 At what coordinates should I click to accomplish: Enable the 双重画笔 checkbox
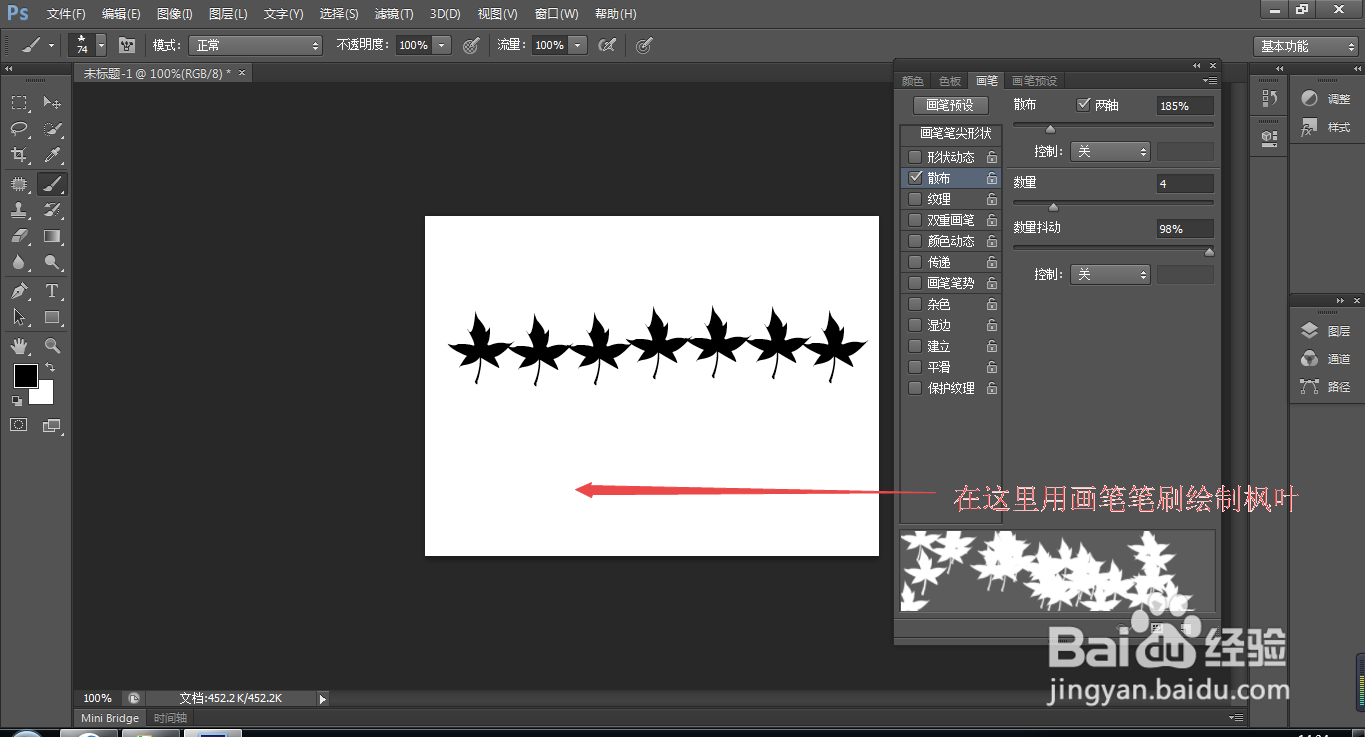coord(915,220)
